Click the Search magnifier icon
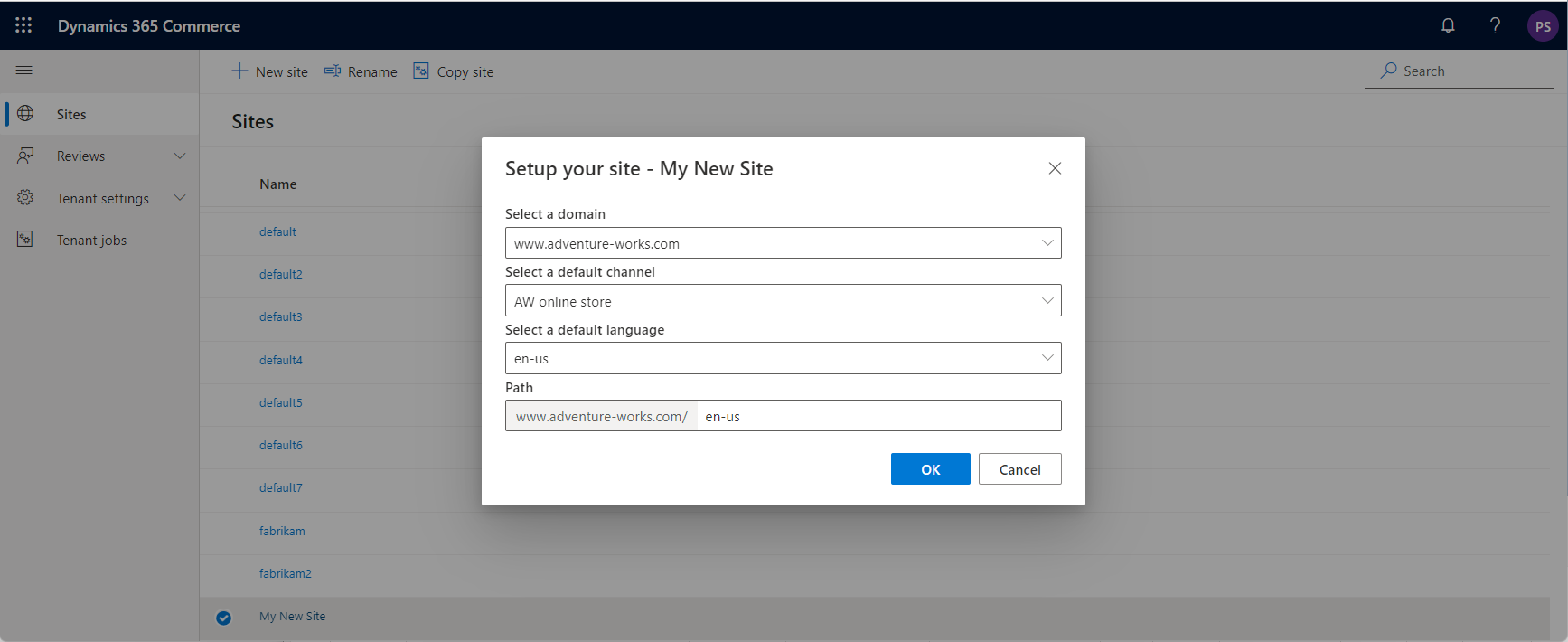 coord(1389,70)
